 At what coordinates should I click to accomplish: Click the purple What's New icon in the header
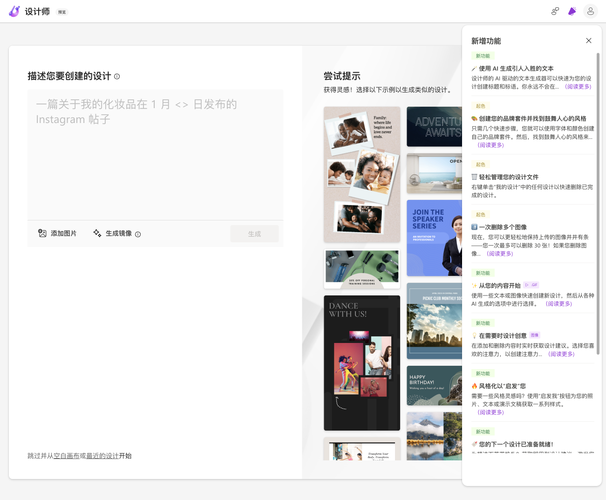coord(572,11)
